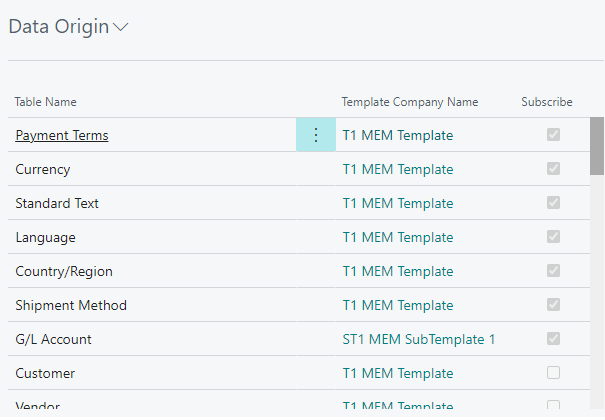Toggle Subscribe checkbox for Payment Terms

[x=553, y=135]
